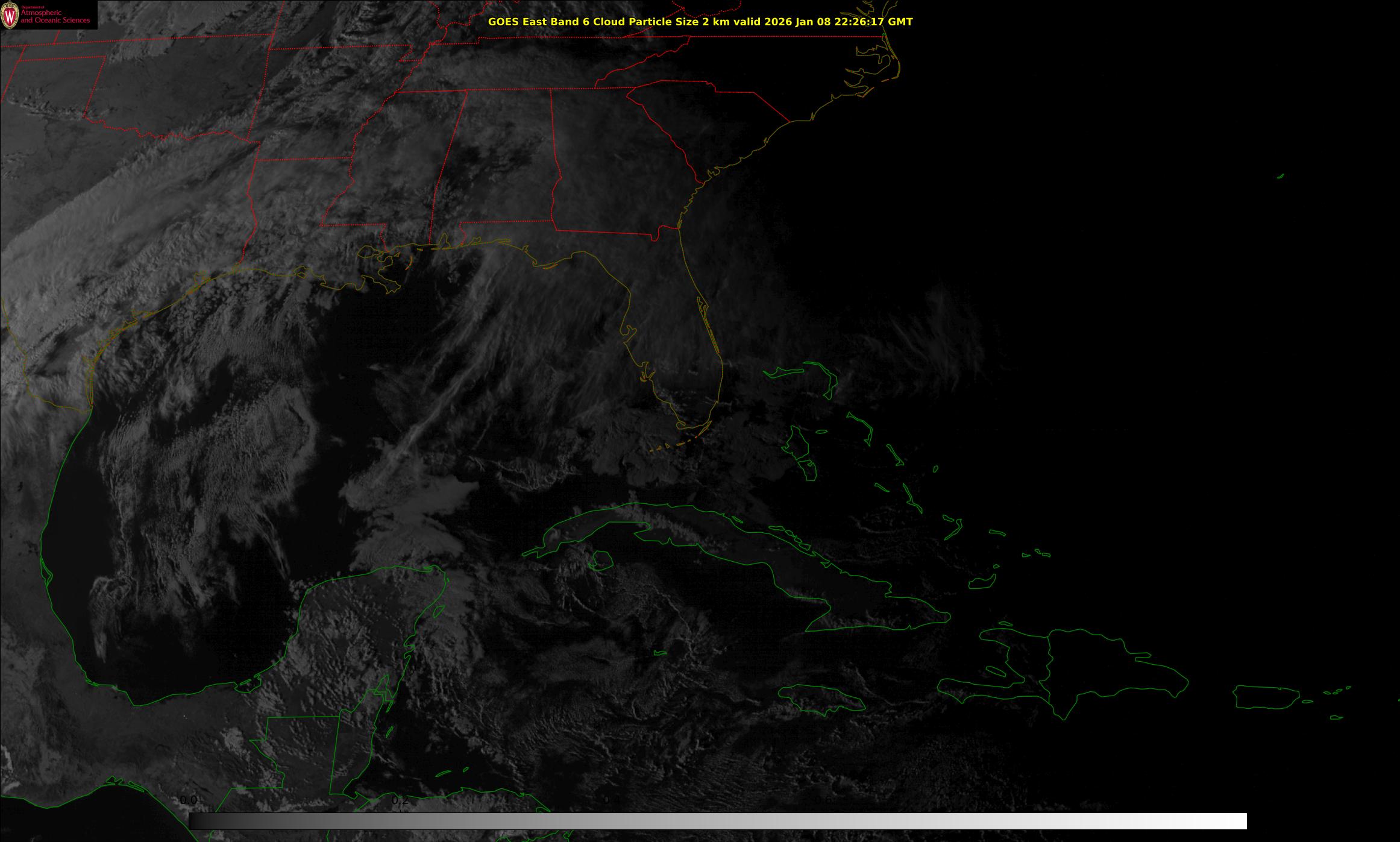
Task: Click the GOES East Band 6 title text
Action: pyautogui.click(x=700, y=22)
